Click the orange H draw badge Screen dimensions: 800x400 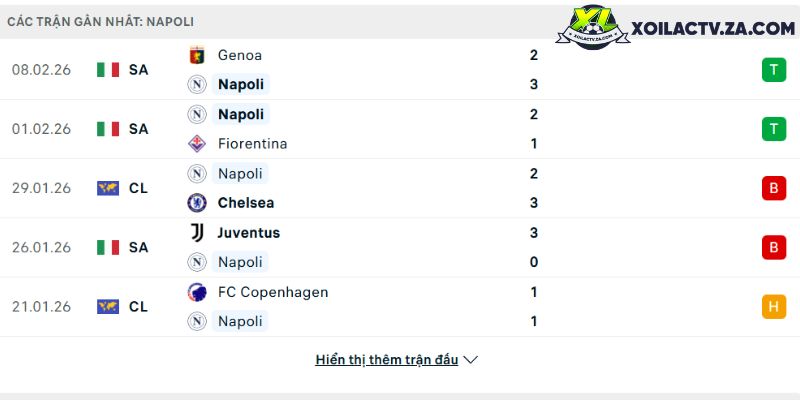[773, 307]
